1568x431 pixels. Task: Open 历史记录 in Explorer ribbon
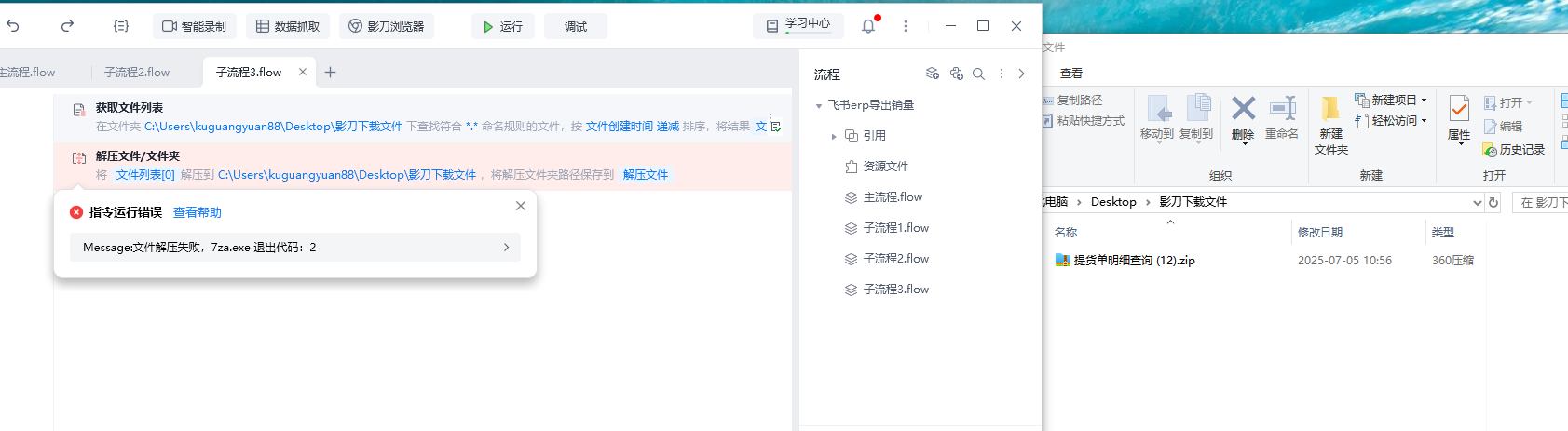[1514, 149]
